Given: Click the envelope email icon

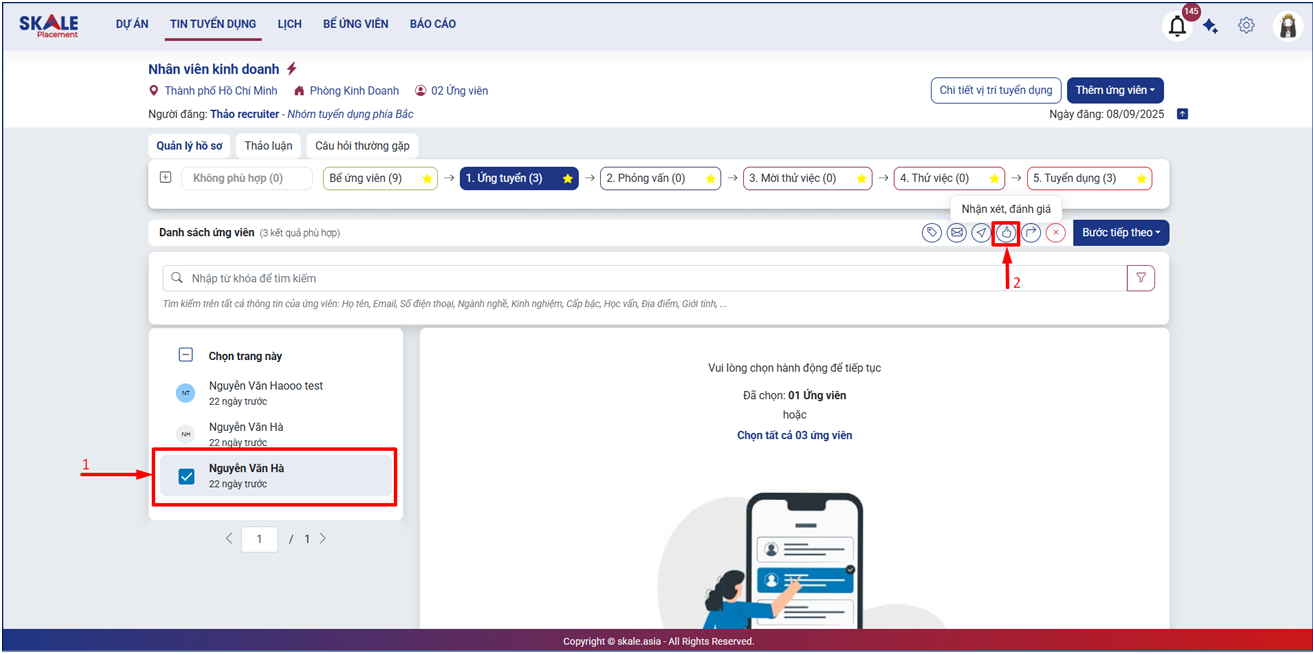Looking at the screenshot, I should (x=957, y=233).
